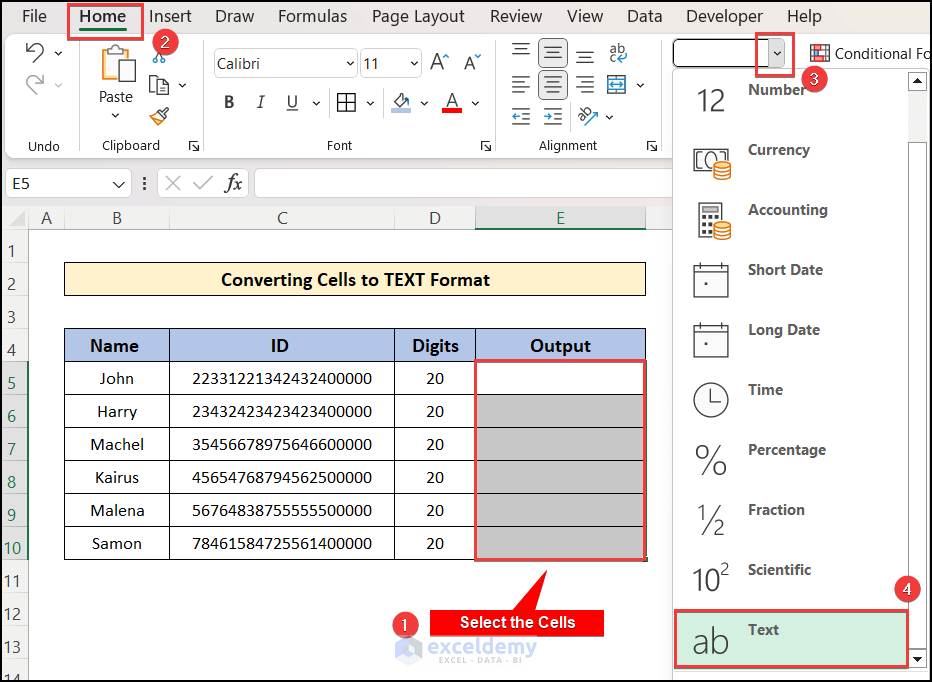This screenshot has width=932, height=682.
Task: Toggle Underline formatting
Action: (292, 103)
